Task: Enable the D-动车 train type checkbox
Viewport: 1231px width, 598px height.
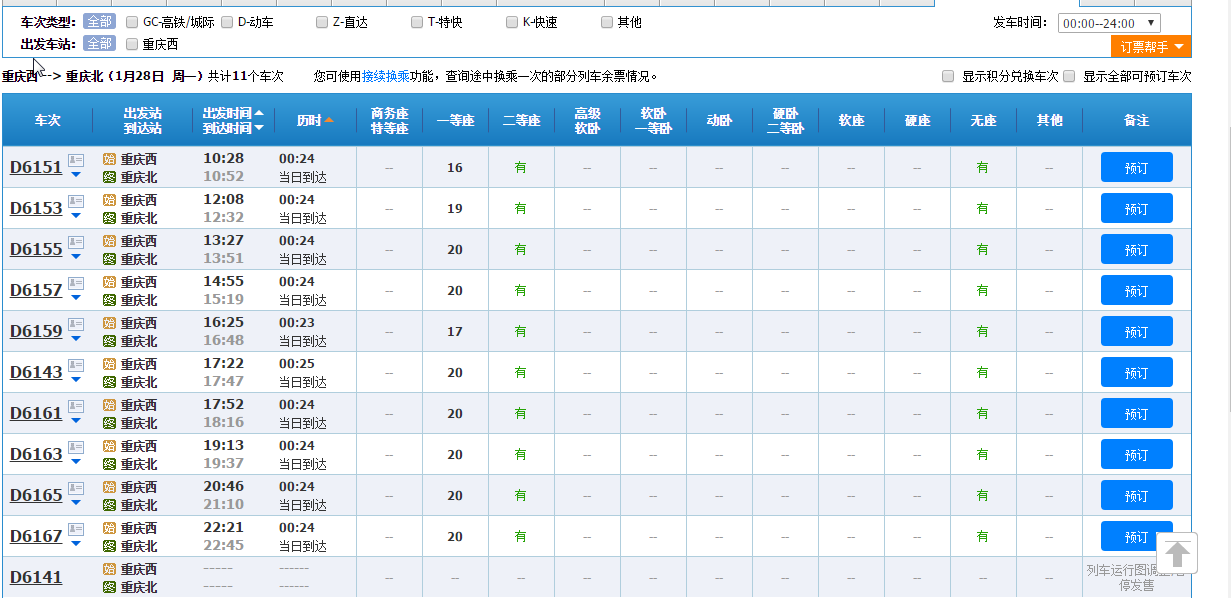Action: (227, 22)
